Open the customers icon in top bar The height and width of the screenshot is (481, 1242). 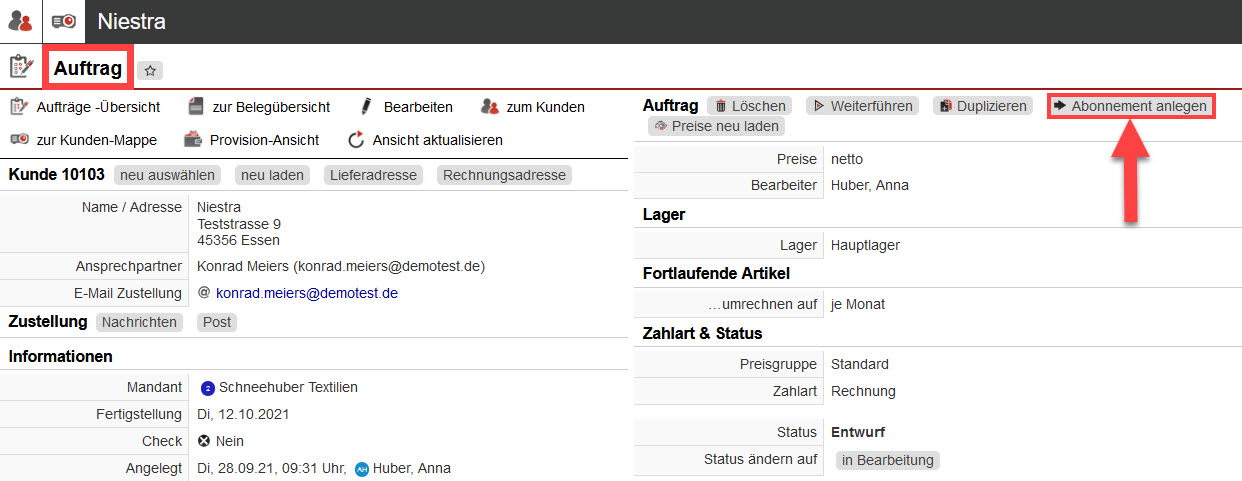[x=21, y=21]
